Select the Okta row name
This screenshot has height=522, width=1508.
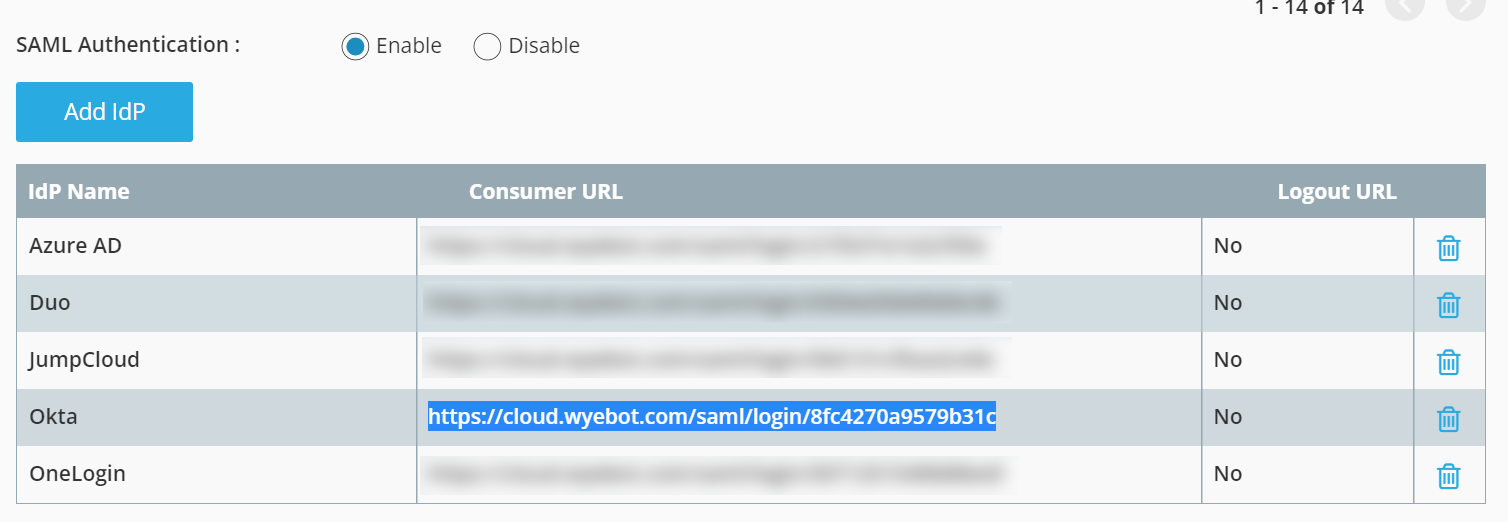(53, 416)
